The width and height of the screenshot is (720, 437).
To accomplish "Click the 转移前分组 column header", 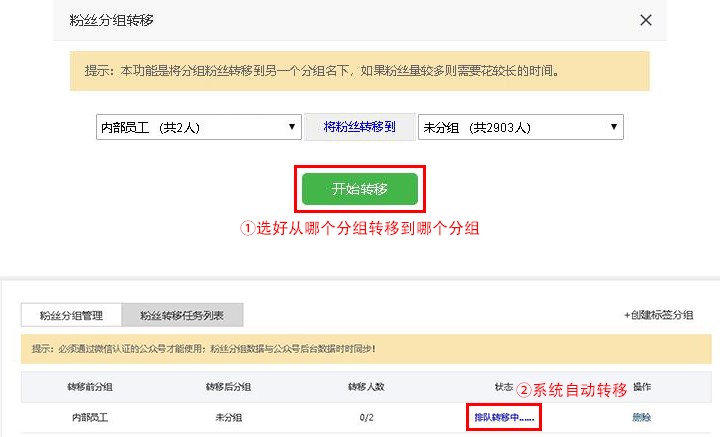I will pyautogui.click(x=92, y=387).
